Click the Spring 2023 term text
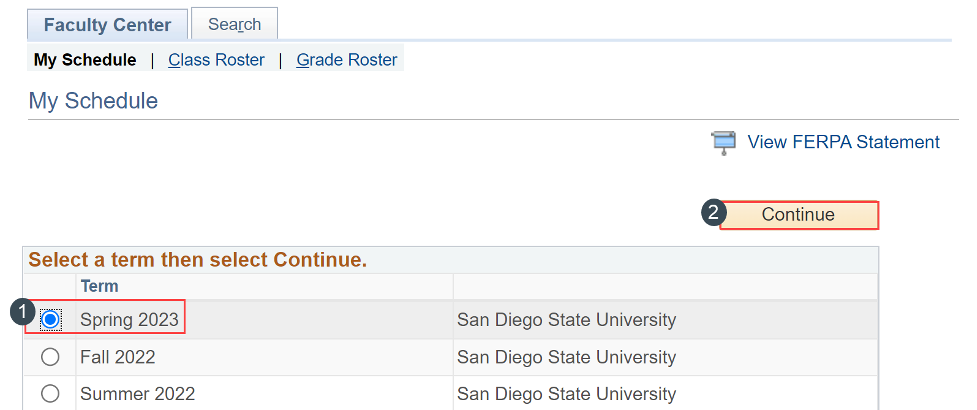977x410 pixels. tap(129, 320)
